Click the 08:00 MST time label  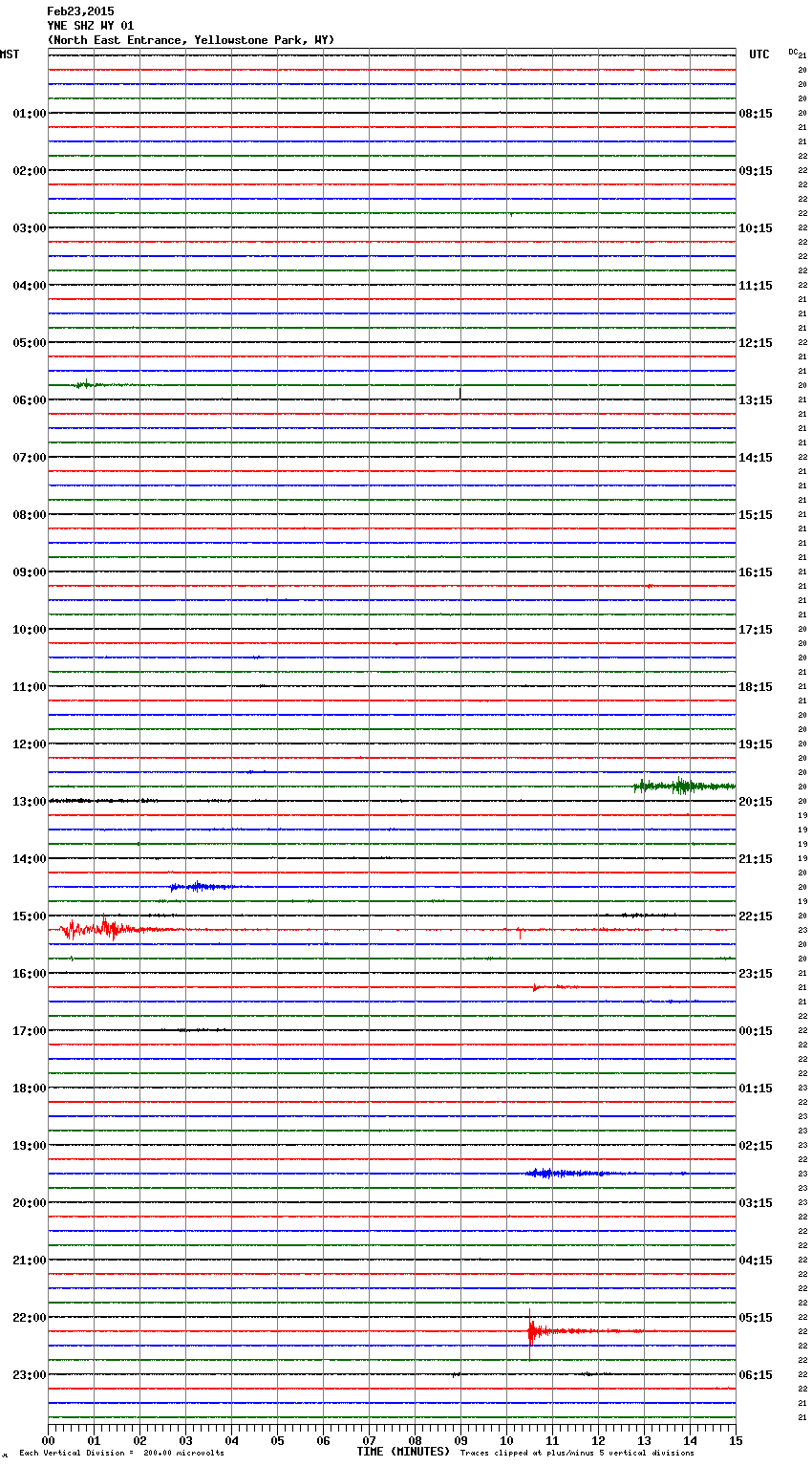pyautogui.click(x=30, y=515)
